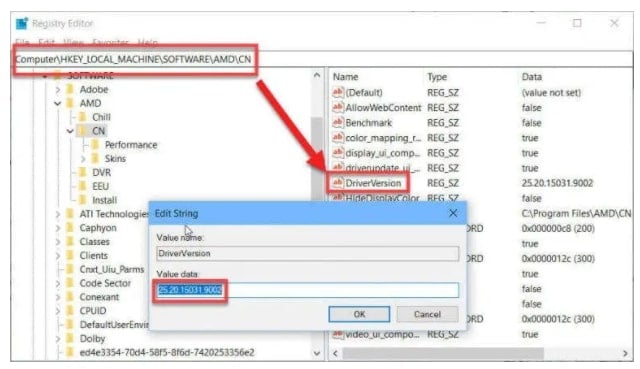Screen dimensions: 640x369
Task: Click the tree pane scroll up arrow
Action: pos(317,76)
